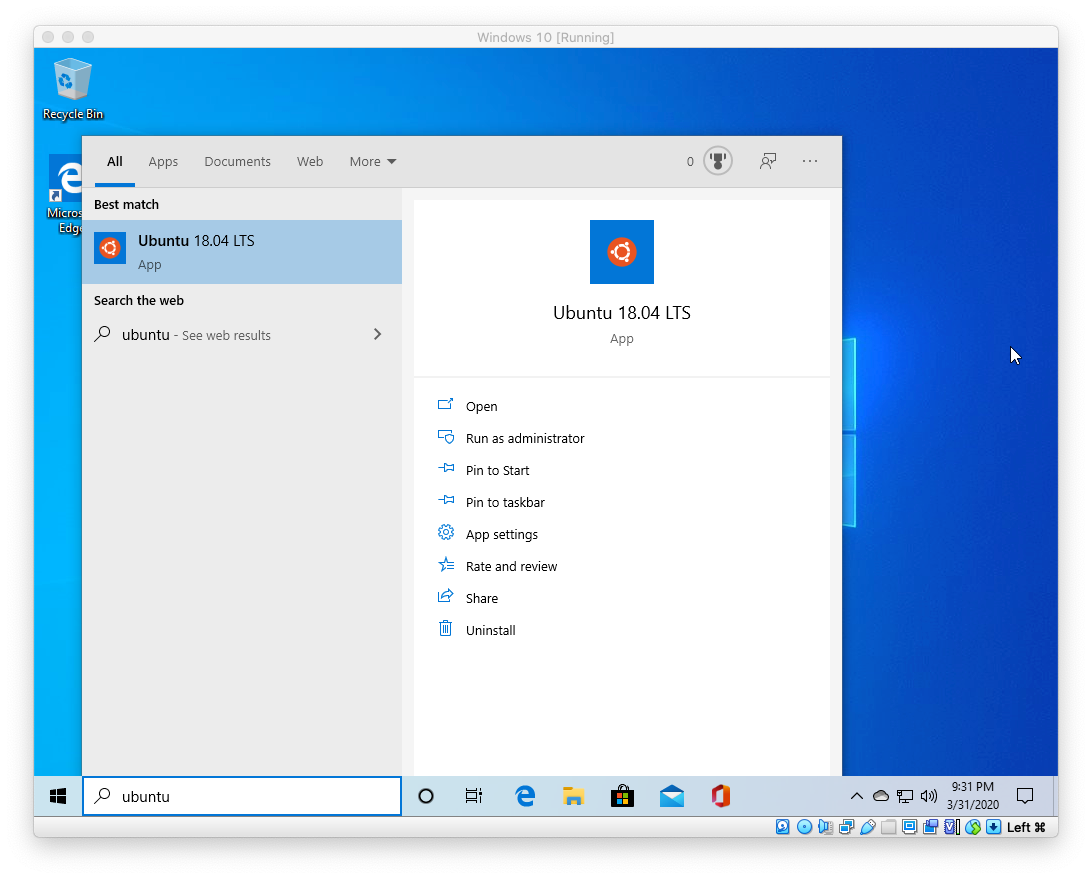This screenshot has height=879, width=1092.
Task: Click the taskbar clock showing 9:31 PM
Action: (973, 795)
